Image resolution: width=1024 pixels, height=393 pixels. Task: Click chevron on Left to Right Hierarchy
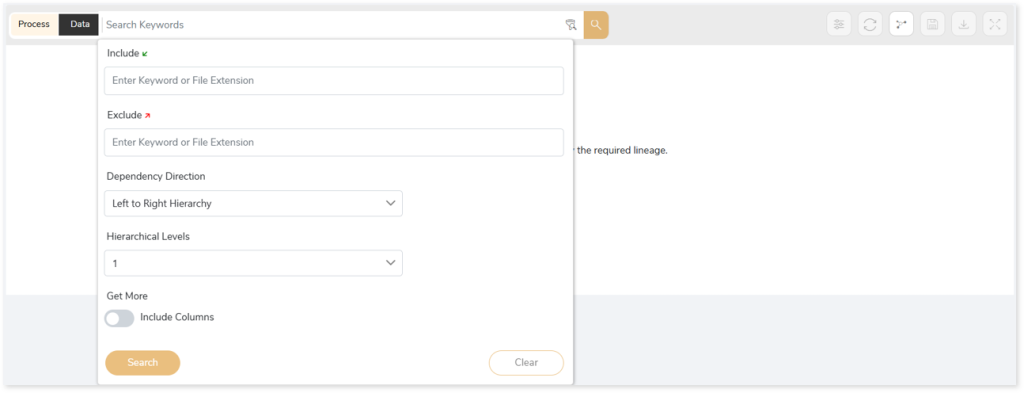(391, 203)
